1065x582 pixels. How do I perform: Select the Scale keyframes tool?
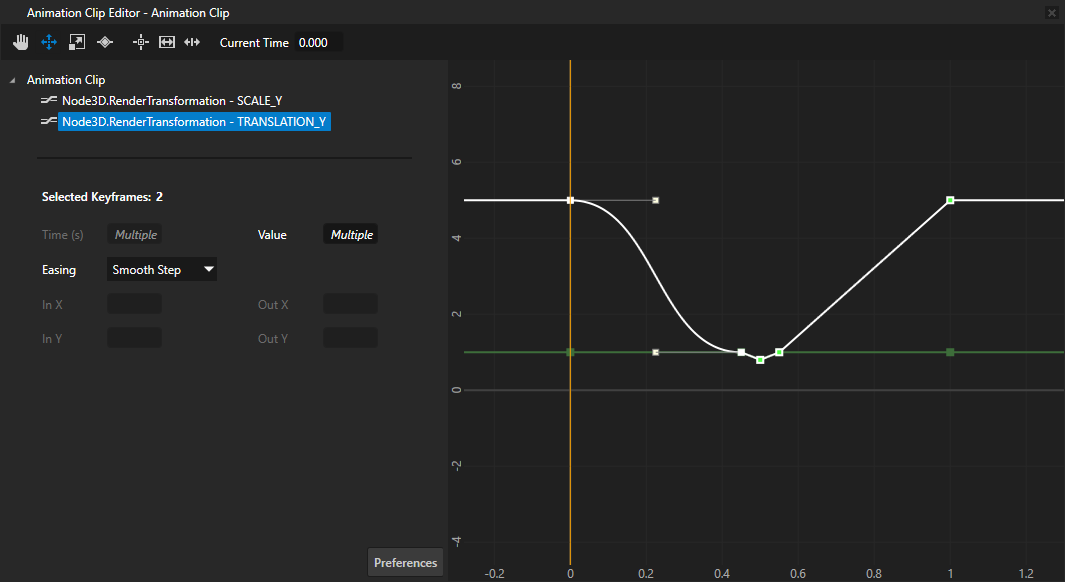tap(76, 42)
